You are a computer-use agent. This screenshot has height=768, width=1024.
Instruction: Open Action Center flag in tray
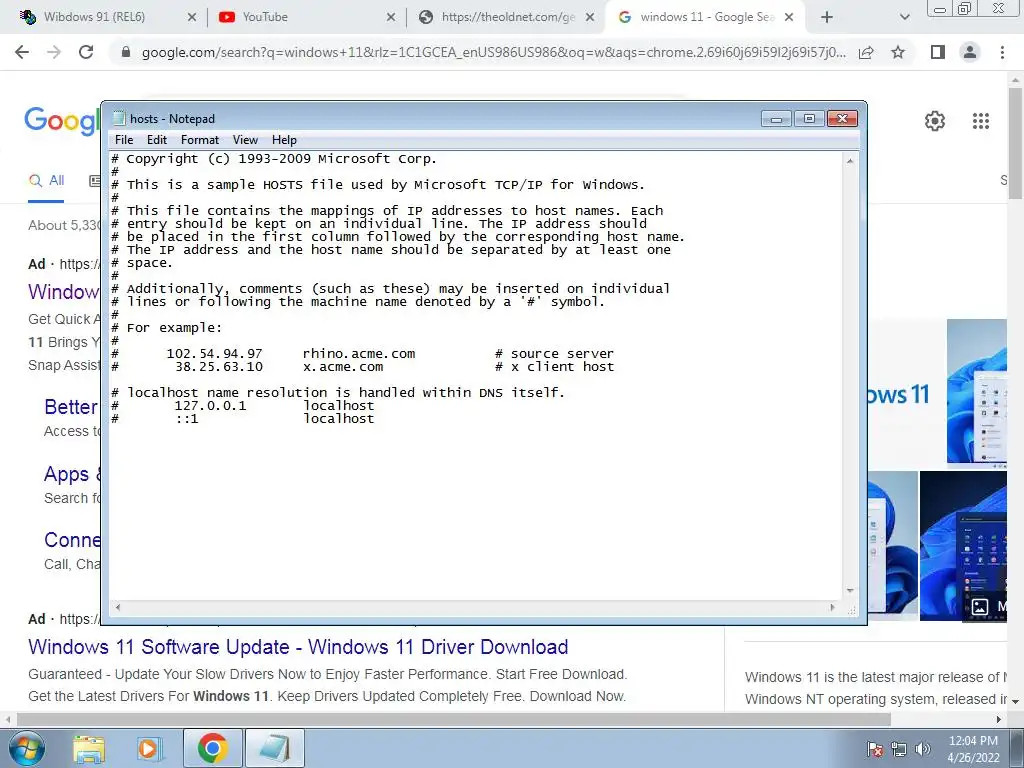pyautogui.click(x=874, y=749)
